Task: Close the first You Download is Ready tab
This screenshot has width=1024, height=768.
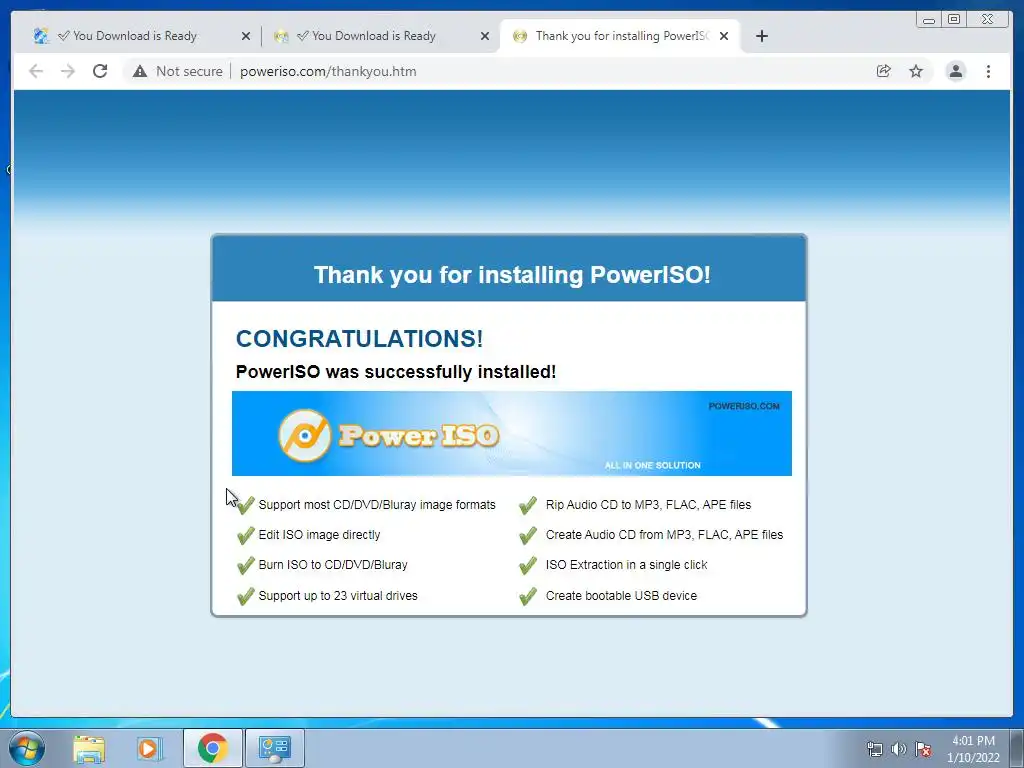Action: tap(246, 36)
